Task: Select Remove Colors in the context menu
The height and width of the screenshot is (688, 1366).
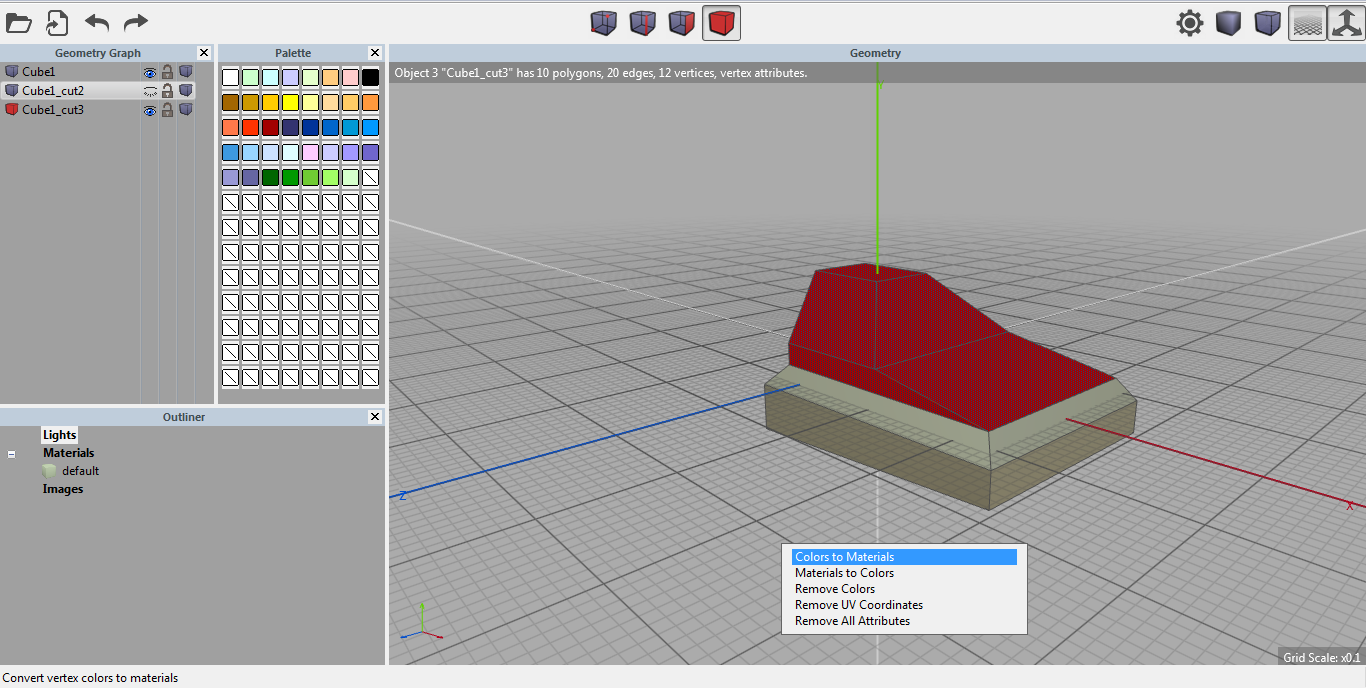Action: (x=904, y=589)
